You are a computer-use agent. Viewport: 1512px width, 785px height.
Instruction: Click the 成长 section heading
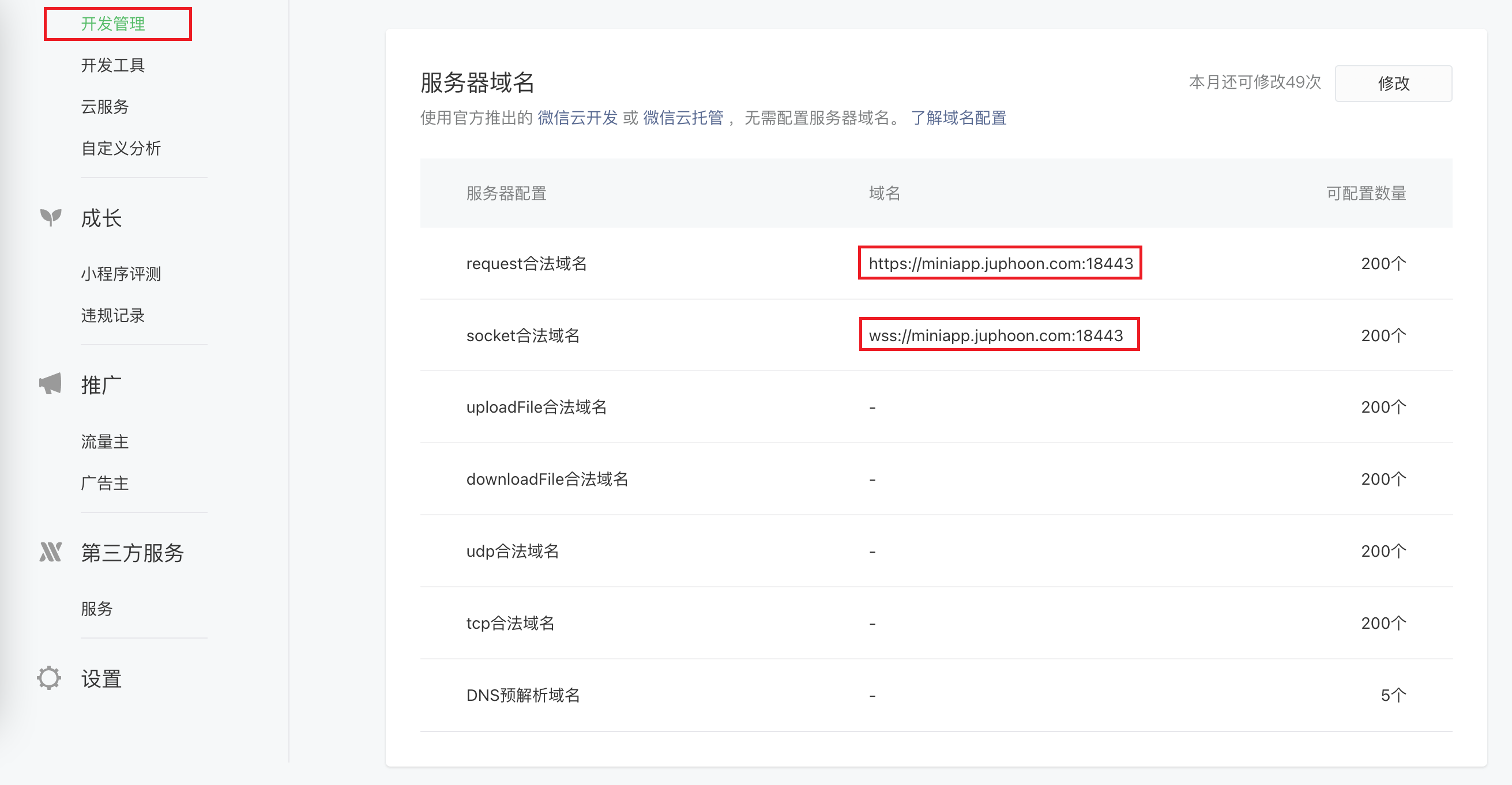click(101, 218)
